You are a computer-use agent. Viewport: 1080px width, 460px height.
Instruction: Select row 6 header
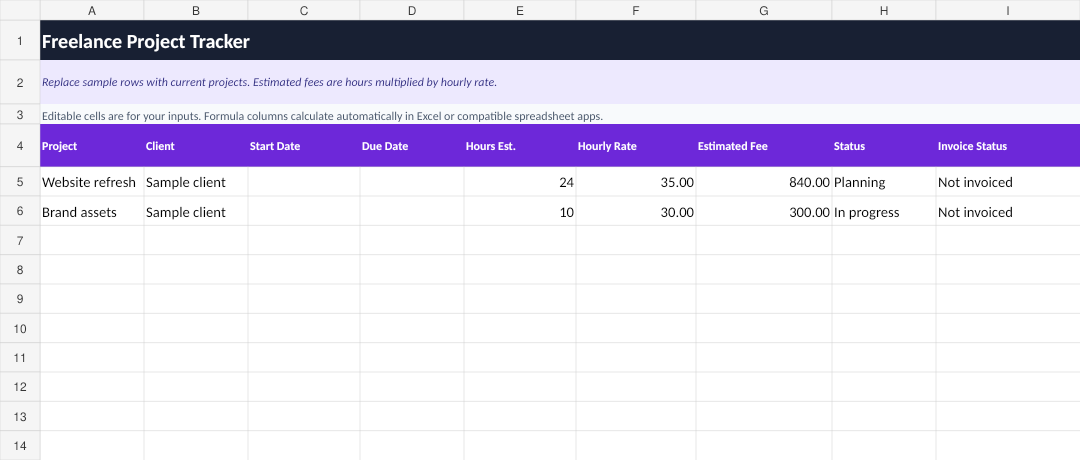click(x=20, y=211)
